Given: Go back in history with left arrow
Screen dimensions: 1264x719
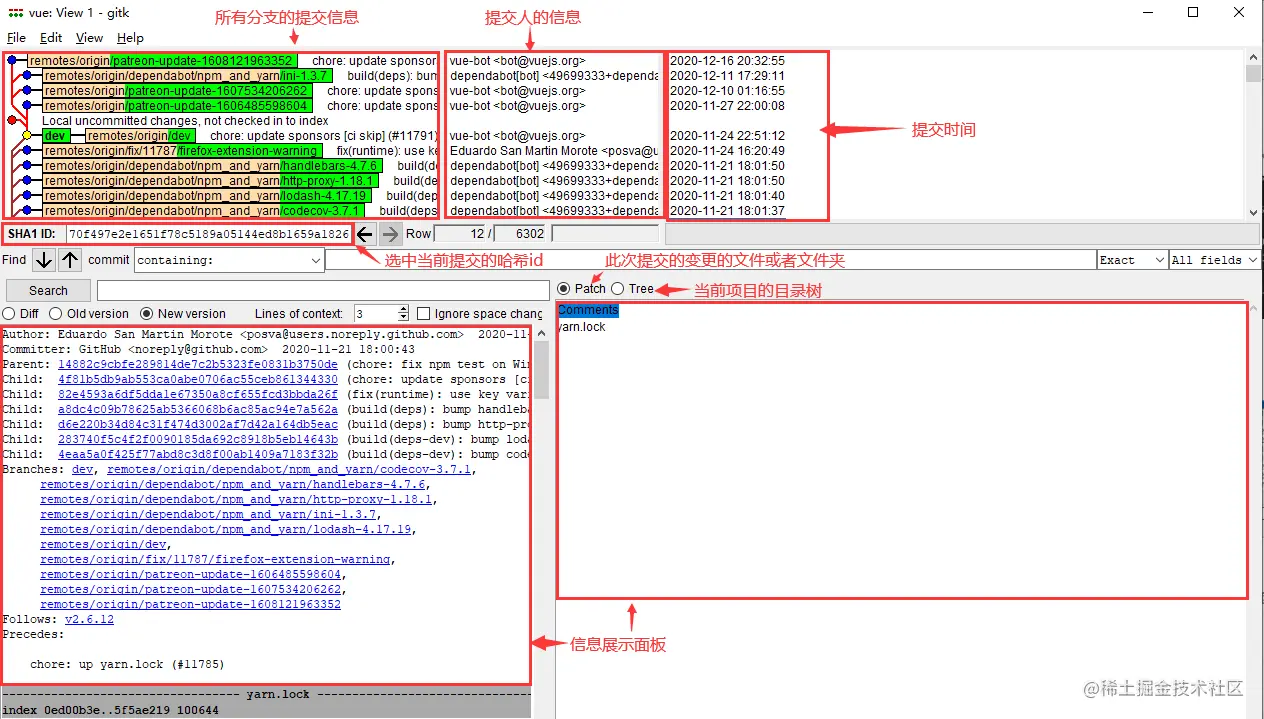Looking at the screenshot, I should 366,234.
